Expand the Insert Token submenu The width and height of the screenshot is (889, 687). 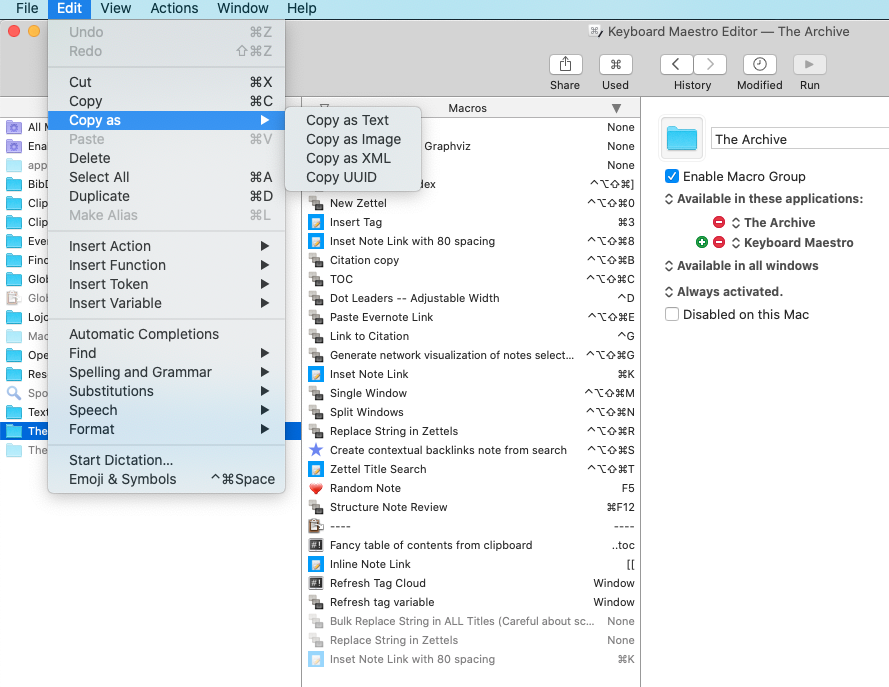coord(166,284)
